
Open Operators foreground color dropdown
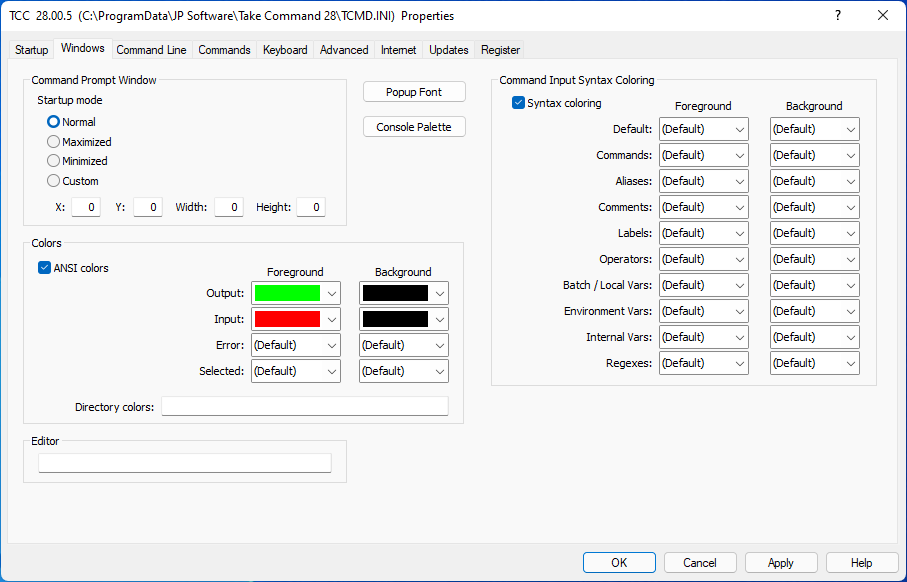703,259
